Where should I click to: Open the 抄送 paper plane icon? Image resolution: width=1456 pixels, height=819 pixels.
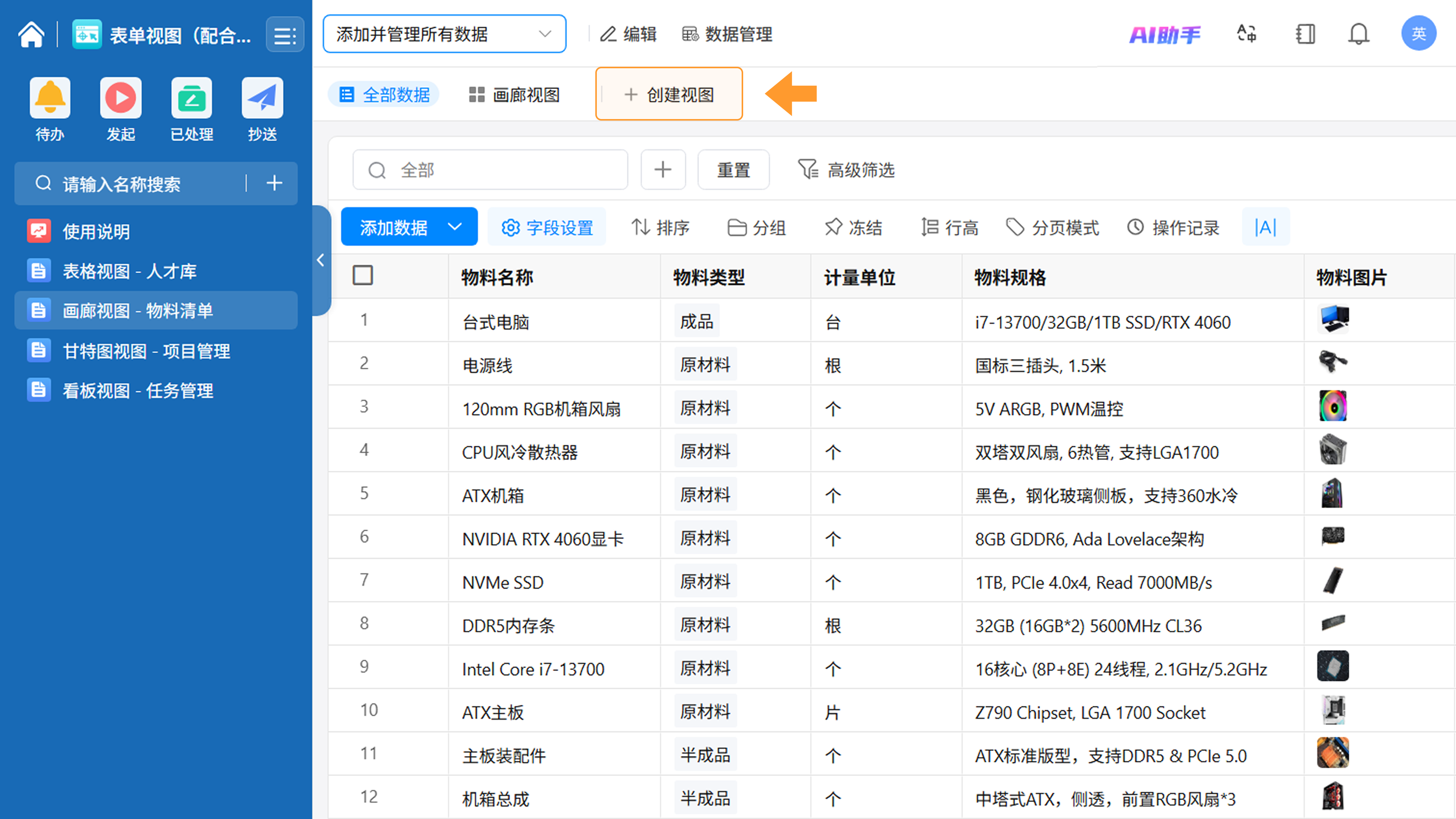point(262,98)
